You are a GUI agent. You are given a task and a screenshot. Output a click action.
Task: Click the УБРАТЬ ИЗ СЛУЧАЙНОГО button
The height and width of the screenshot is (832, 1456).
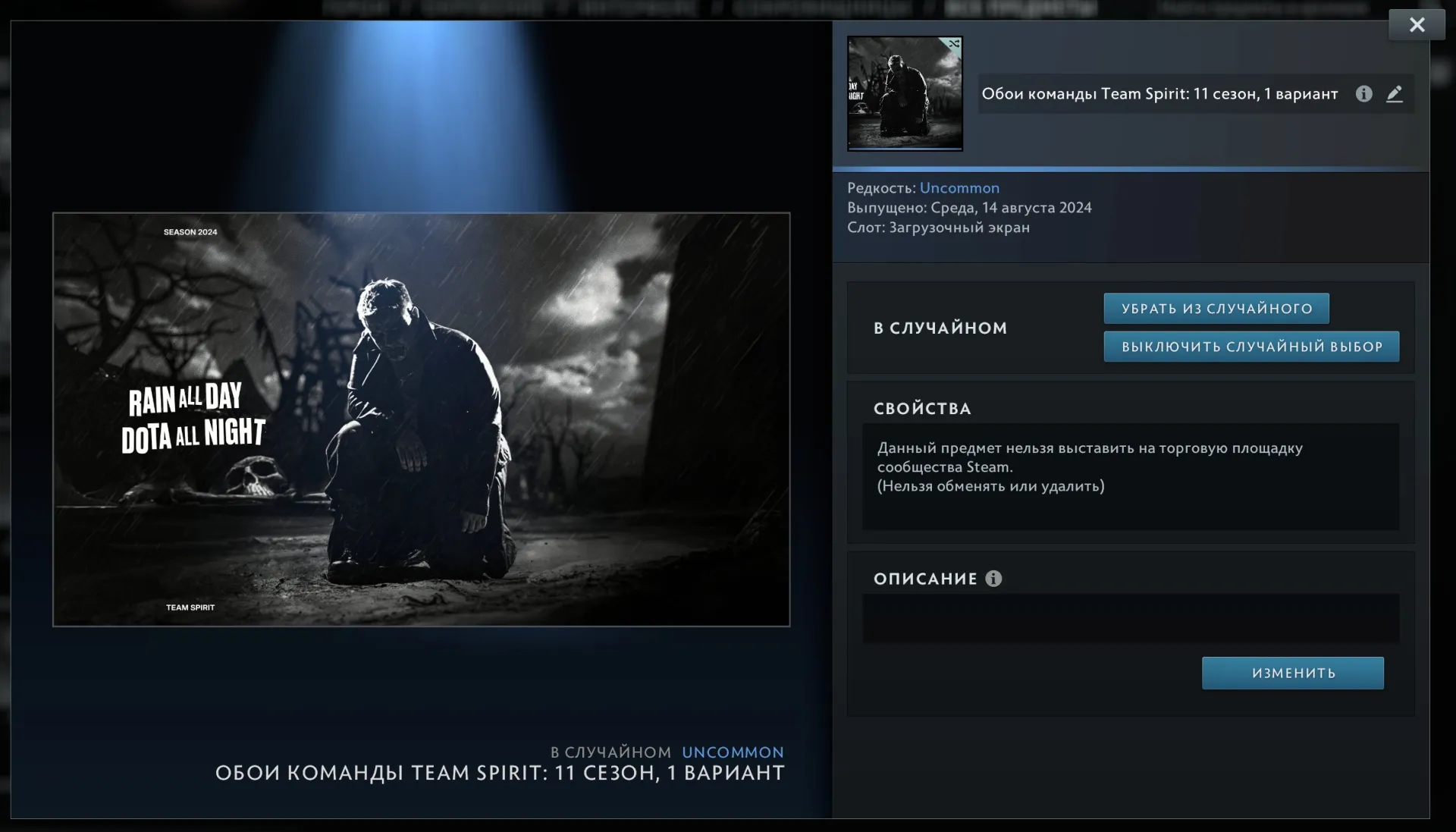tap(1216, 309)
